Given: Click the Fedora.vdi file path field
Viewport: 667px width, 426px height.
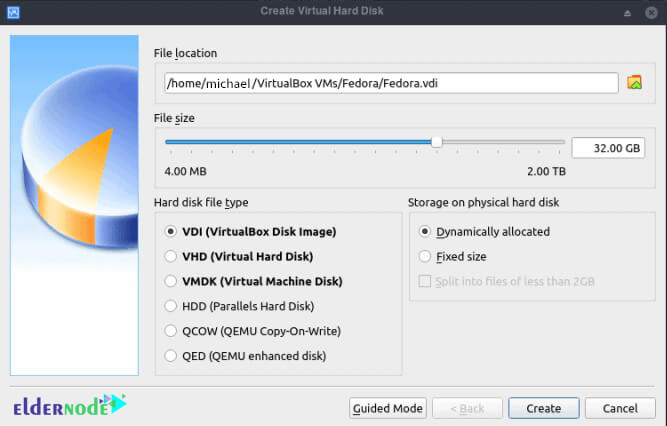Looking at the screenshot, I should pos(391,83).
